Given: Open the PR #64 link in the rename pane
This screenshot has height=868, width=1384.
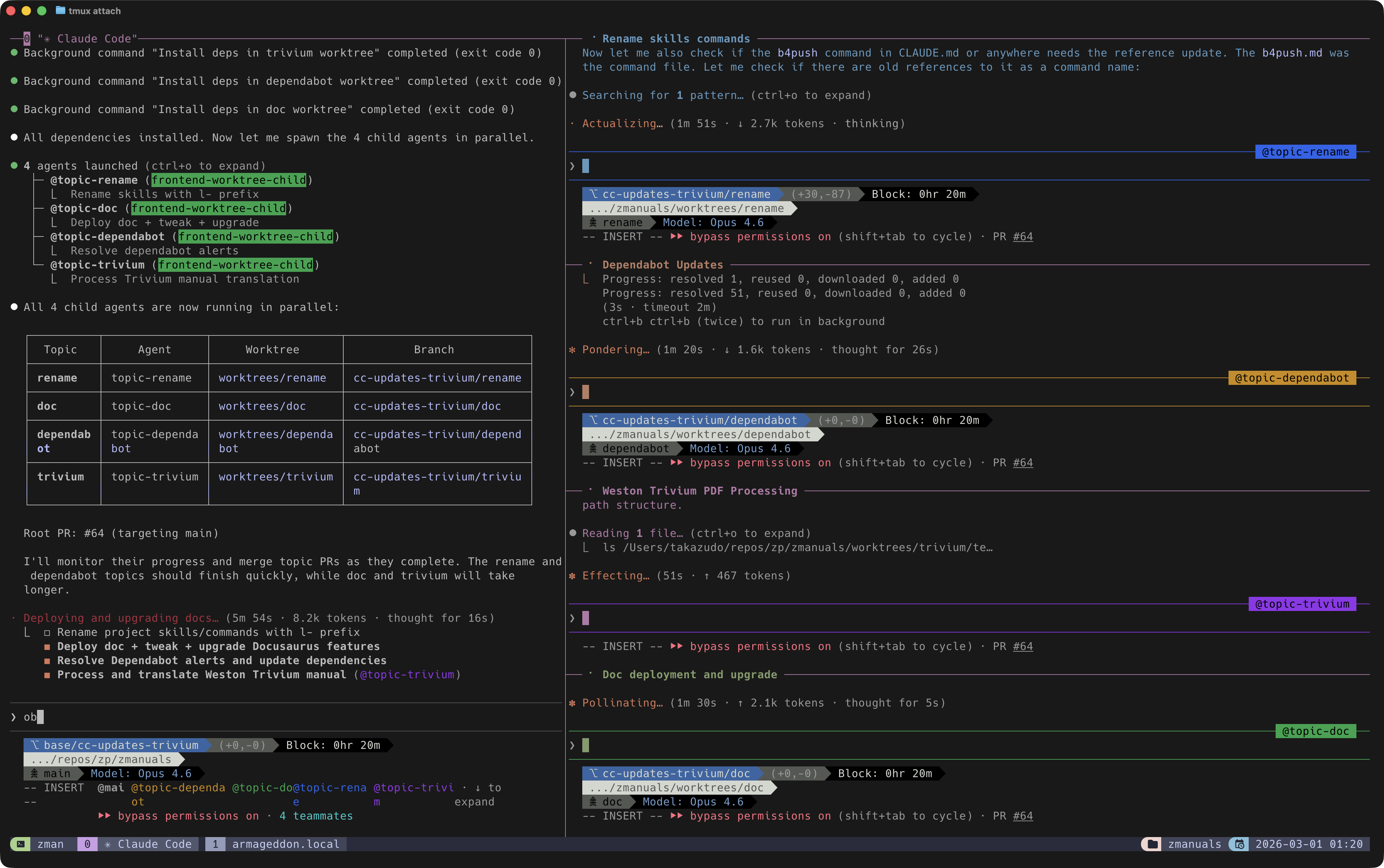Looking at the screenshot, I should [1023, 237].
